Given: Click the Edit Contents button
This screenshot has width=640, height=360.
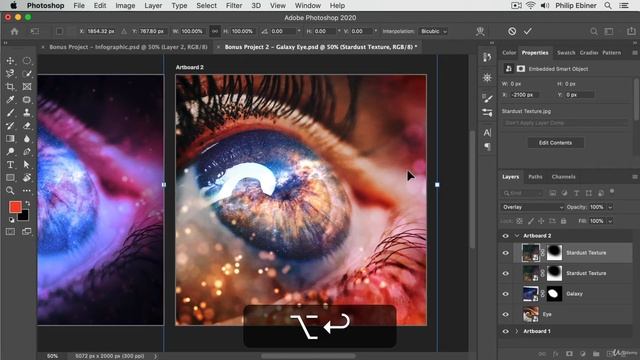Looking at the screenshot, I should click(x=556, y=143).
